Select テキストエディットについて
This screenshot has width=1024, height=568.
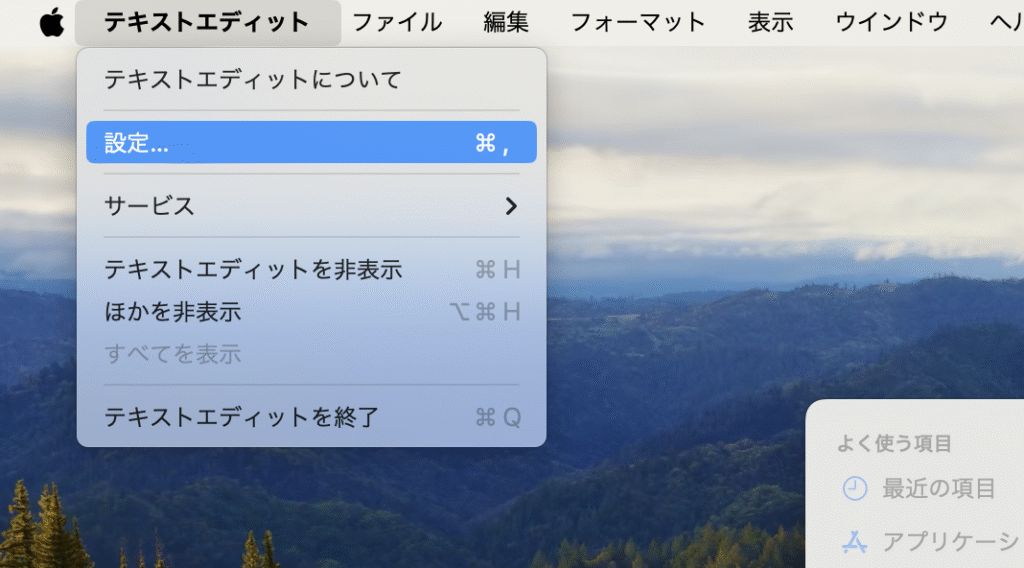coord(253,79)
